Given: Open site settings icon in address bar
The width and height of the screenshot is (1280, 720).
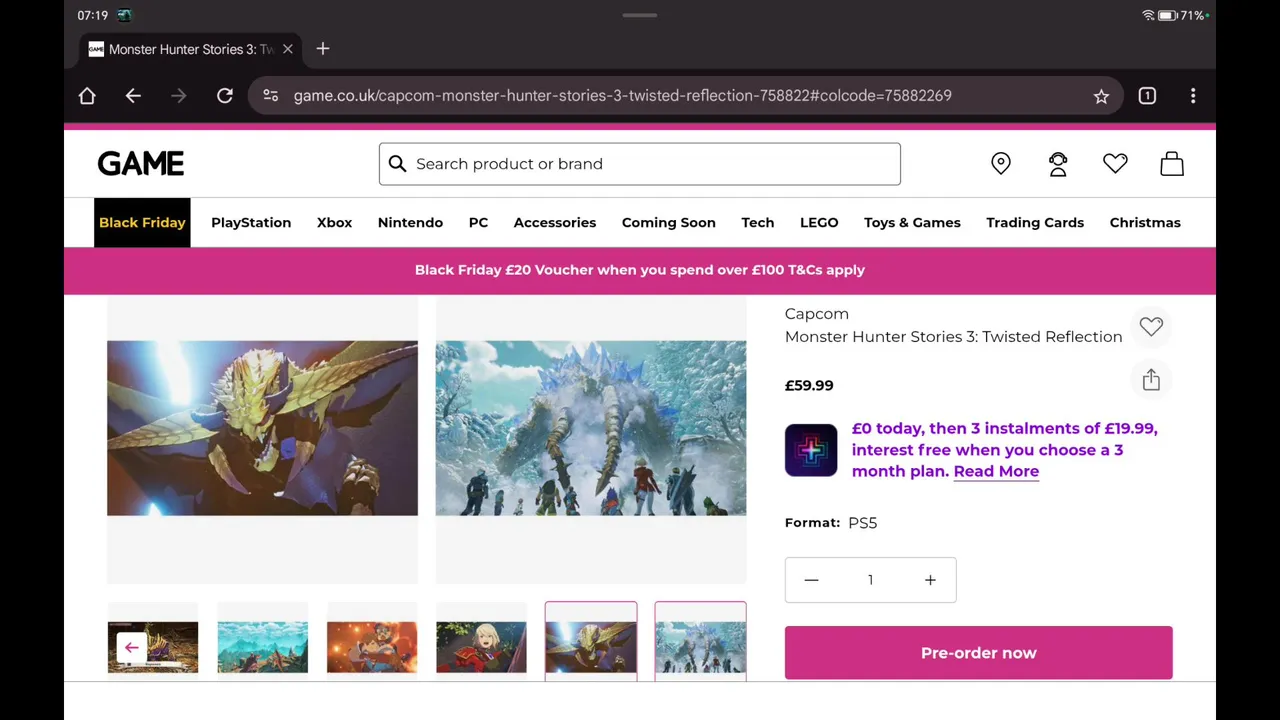Looking at the screenshot, I should [270, 96].
